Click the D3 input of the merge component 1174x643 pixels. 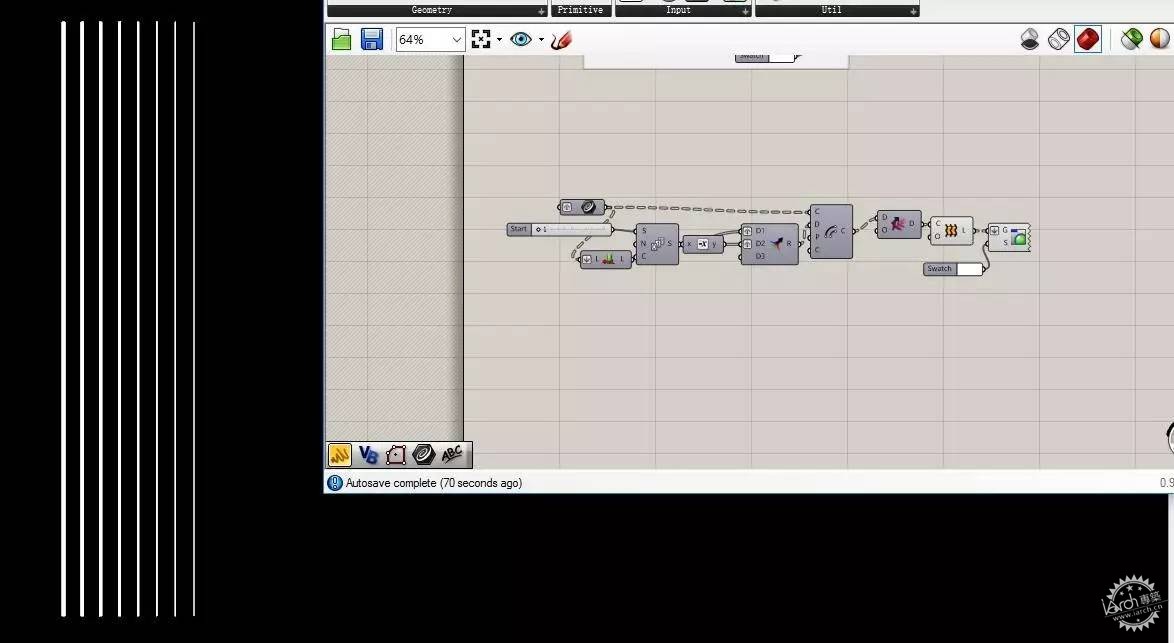[x=760, y=257]
